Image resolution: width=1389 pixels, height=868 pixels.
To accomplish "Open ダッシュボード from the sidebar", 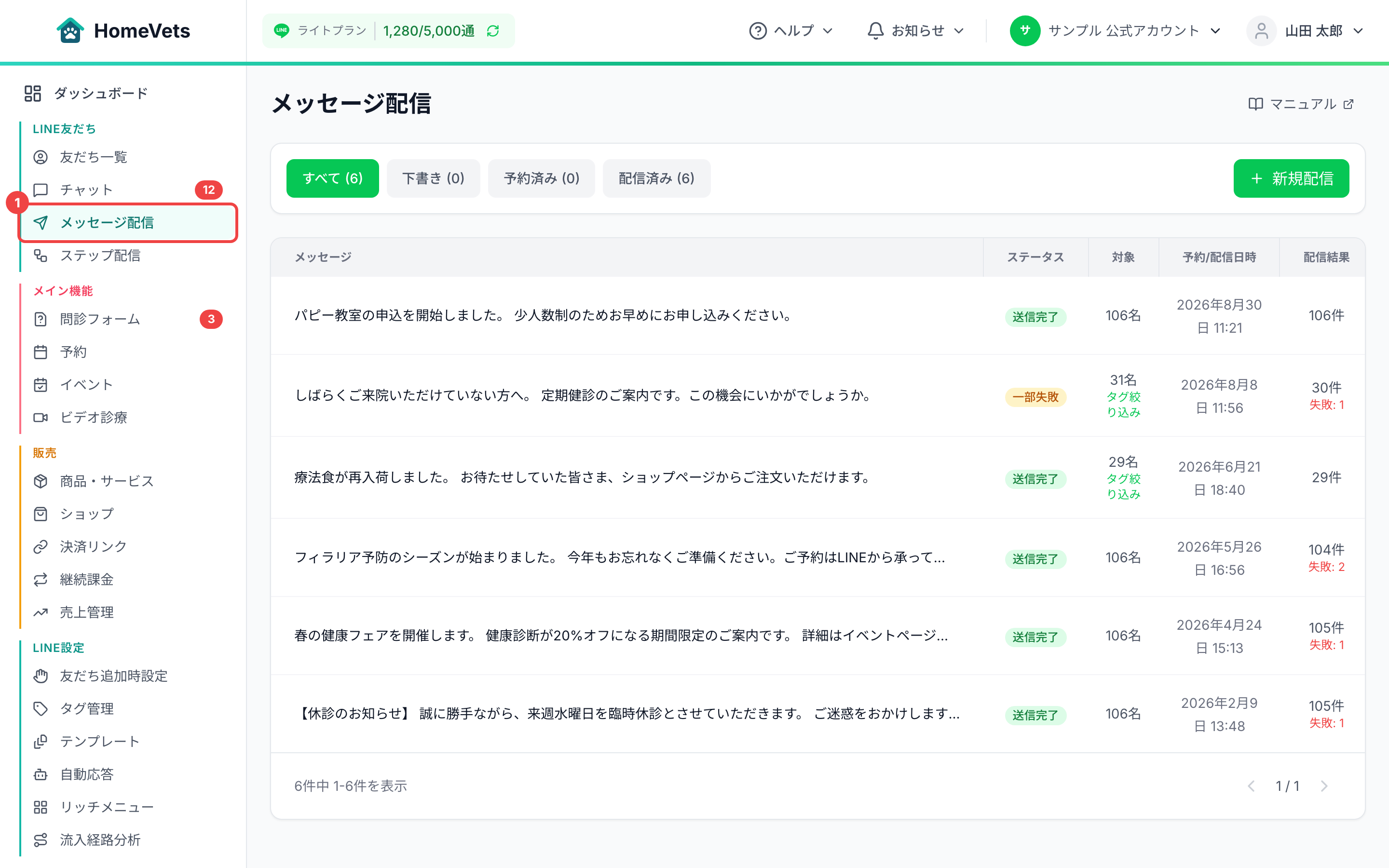I will [x=86, y=93].
